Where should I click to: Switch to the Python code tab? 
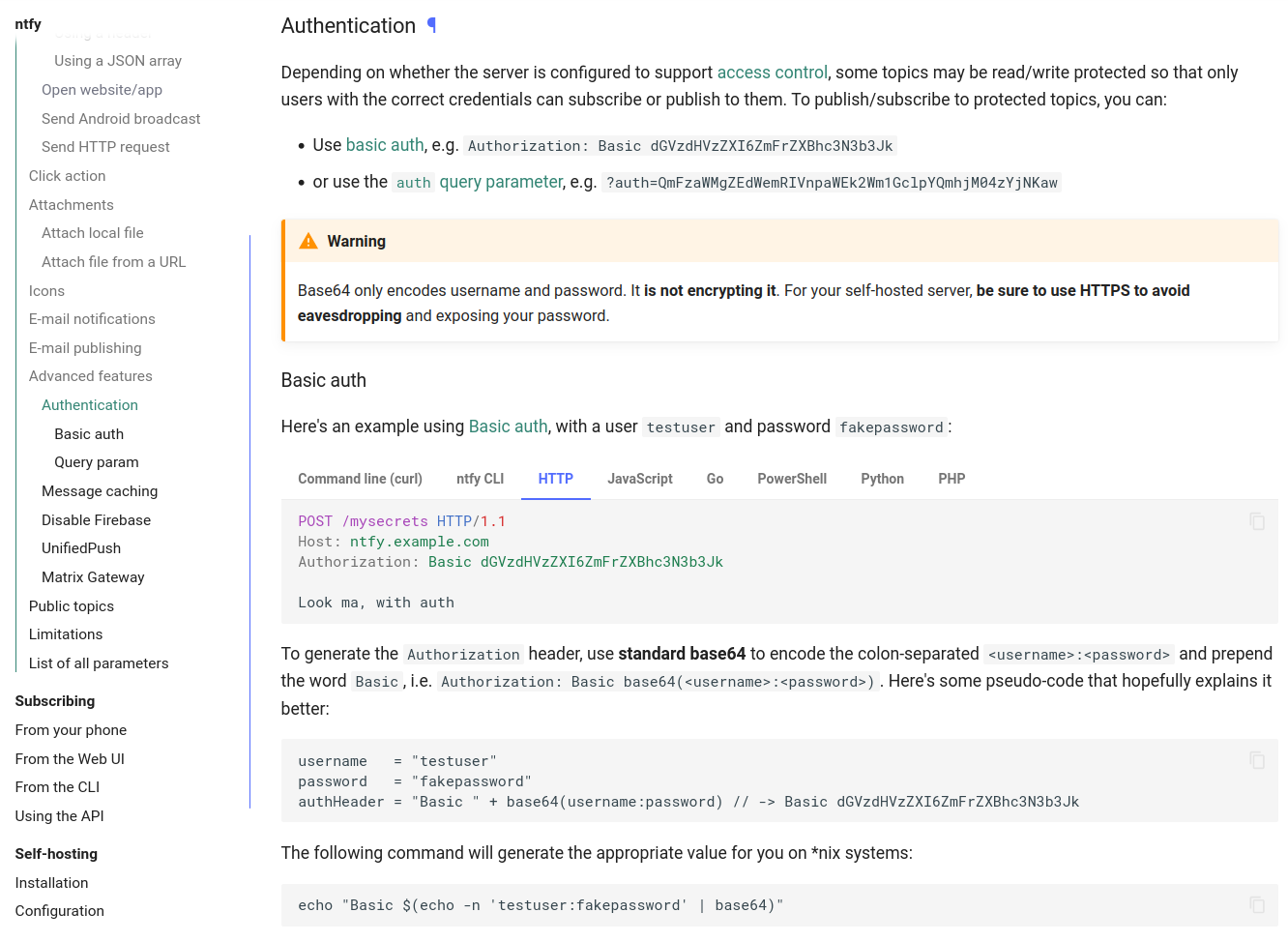coord(882,479)
